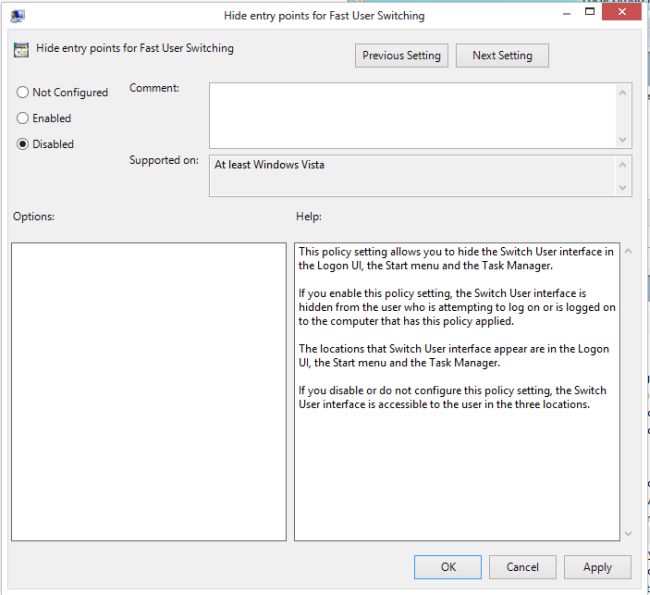Close the dialog with the red X
This screenshot has height=595, width=650.
tap(622, 12)
